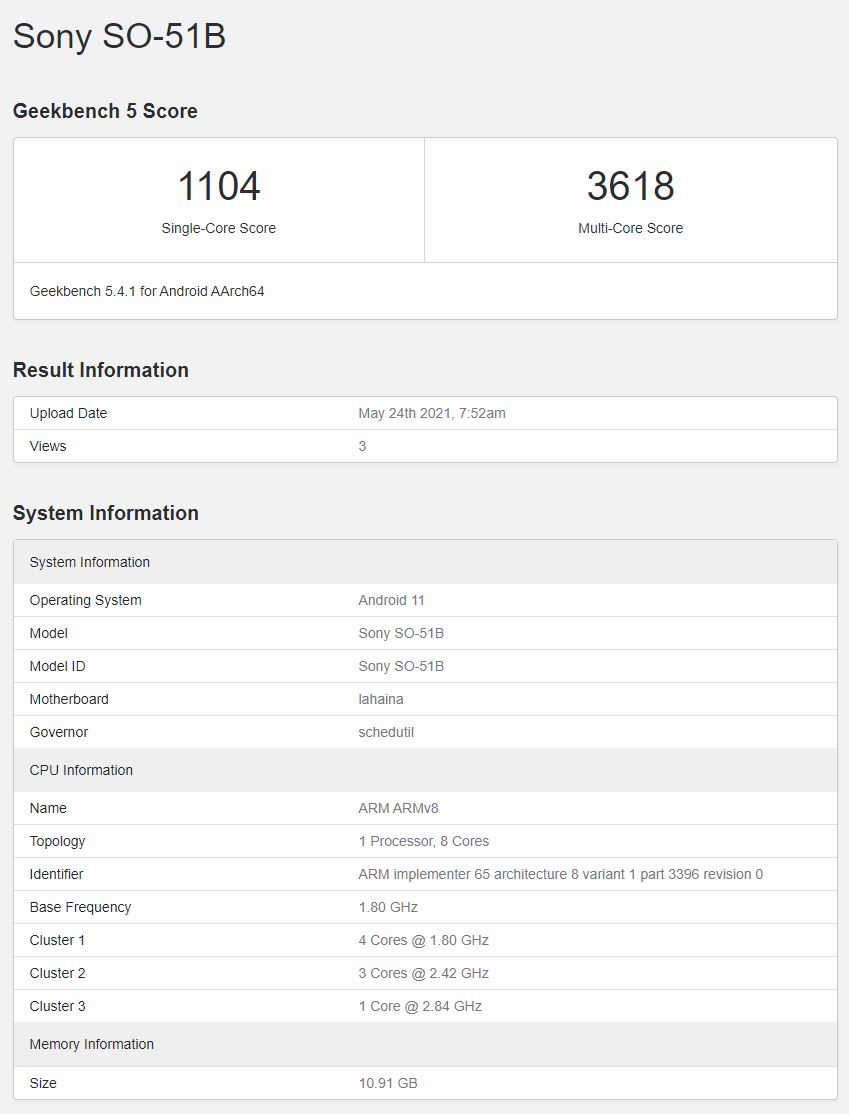Click the Topology label

[58, 841]
